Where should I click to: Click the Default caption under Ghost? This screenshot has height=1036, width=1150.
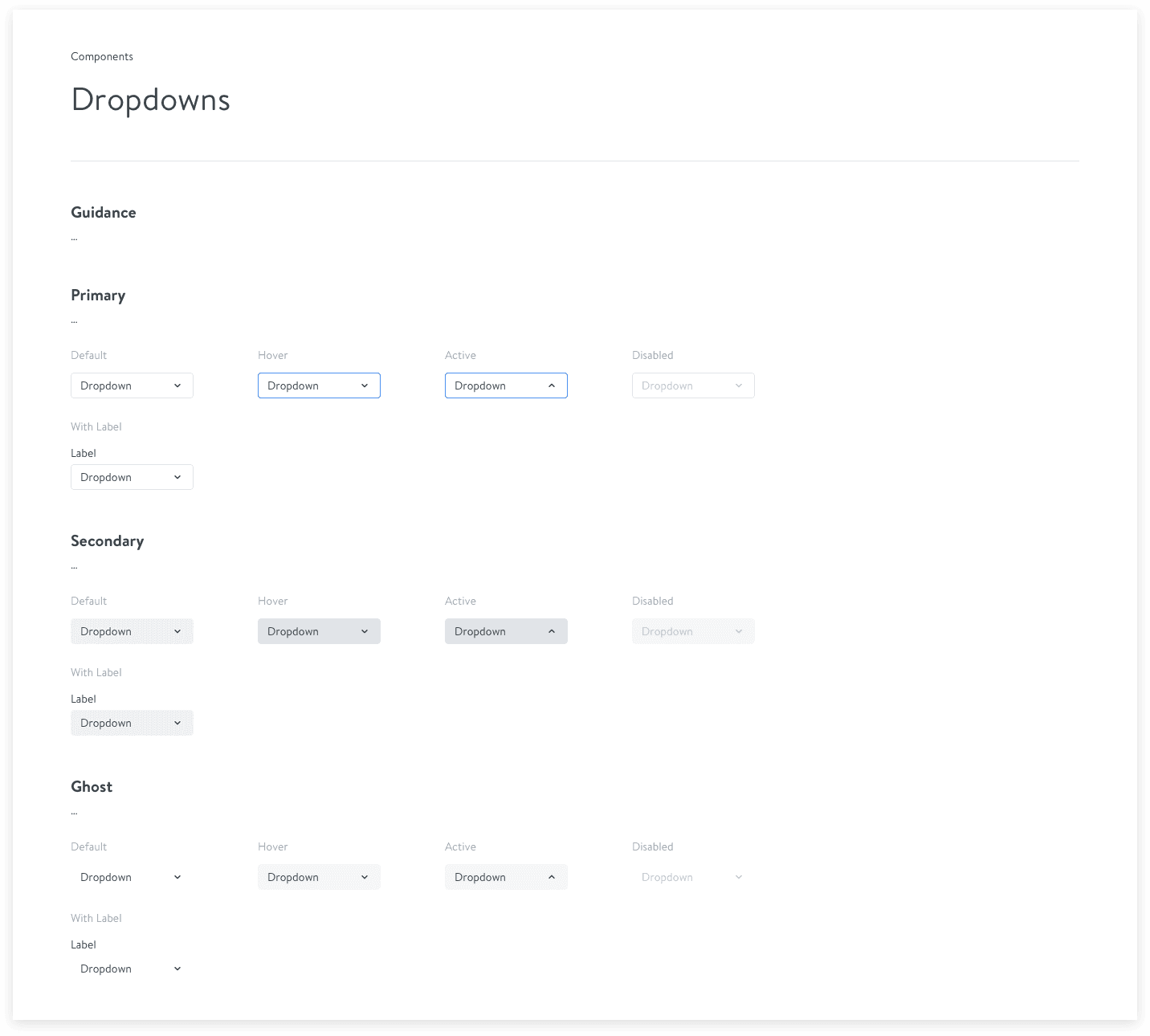click(x=88, y=846)
